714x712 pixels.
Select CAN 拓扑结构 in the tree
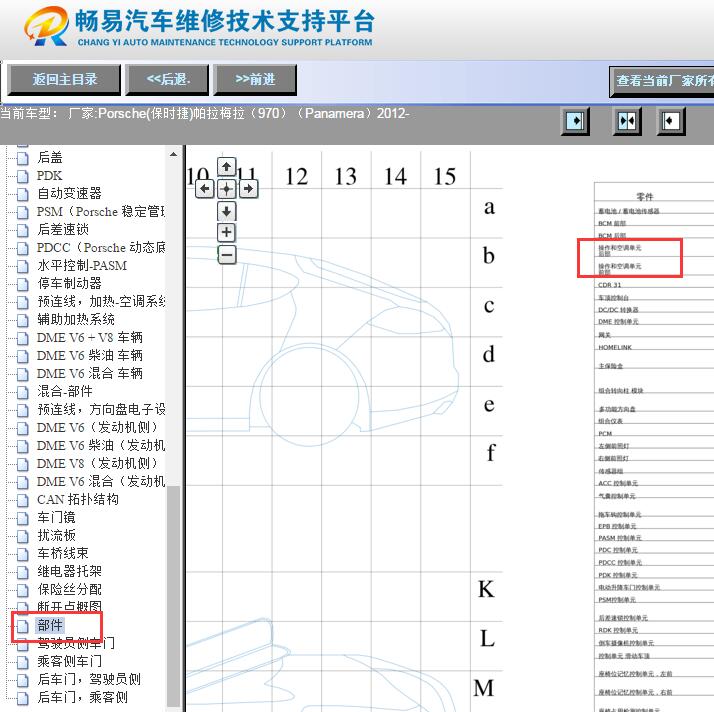78,499
